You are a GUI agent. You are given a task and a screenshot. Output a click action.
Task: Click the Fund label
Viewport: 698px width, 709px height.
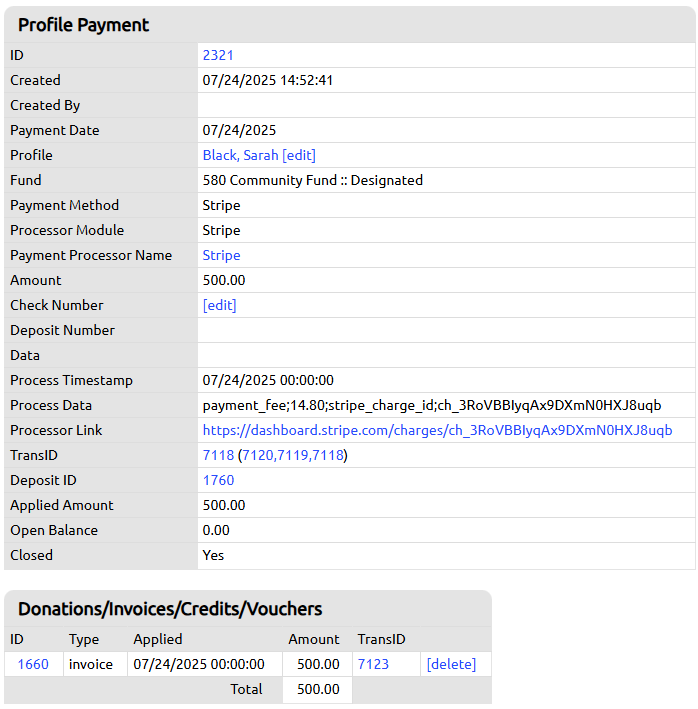pos(26,180)
